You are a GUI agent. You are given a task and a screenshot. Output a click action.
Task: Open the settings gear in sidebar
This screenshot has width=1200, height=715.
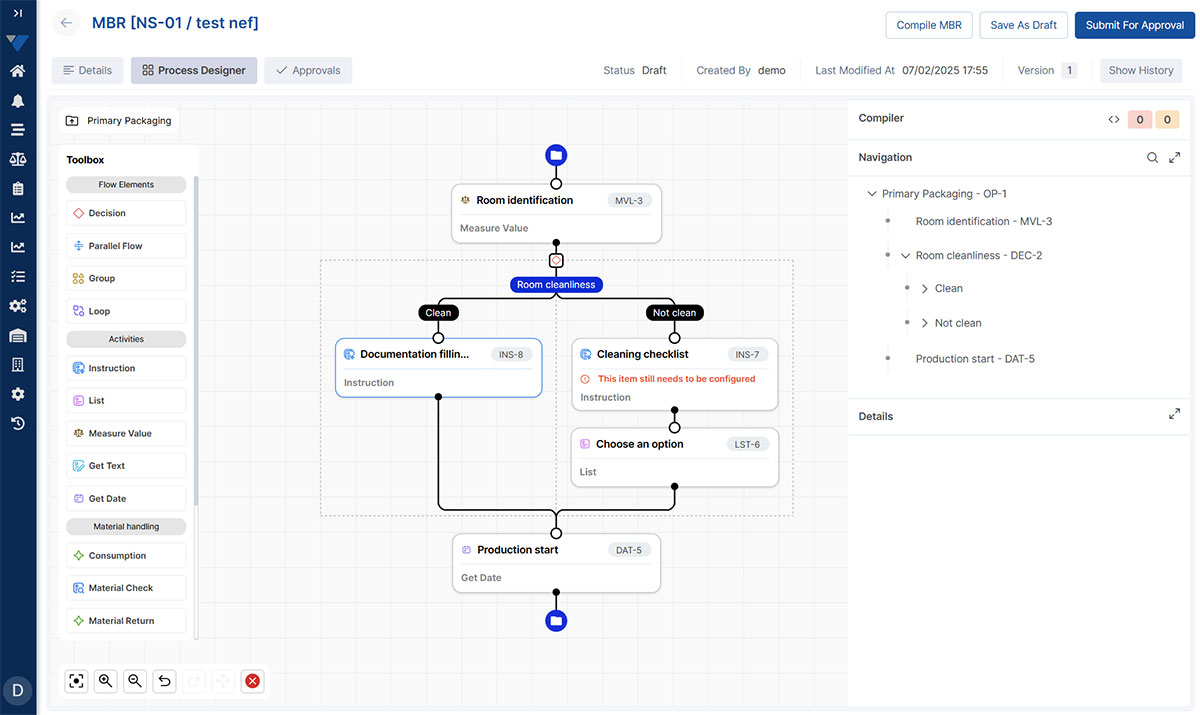tap(17, 394)
